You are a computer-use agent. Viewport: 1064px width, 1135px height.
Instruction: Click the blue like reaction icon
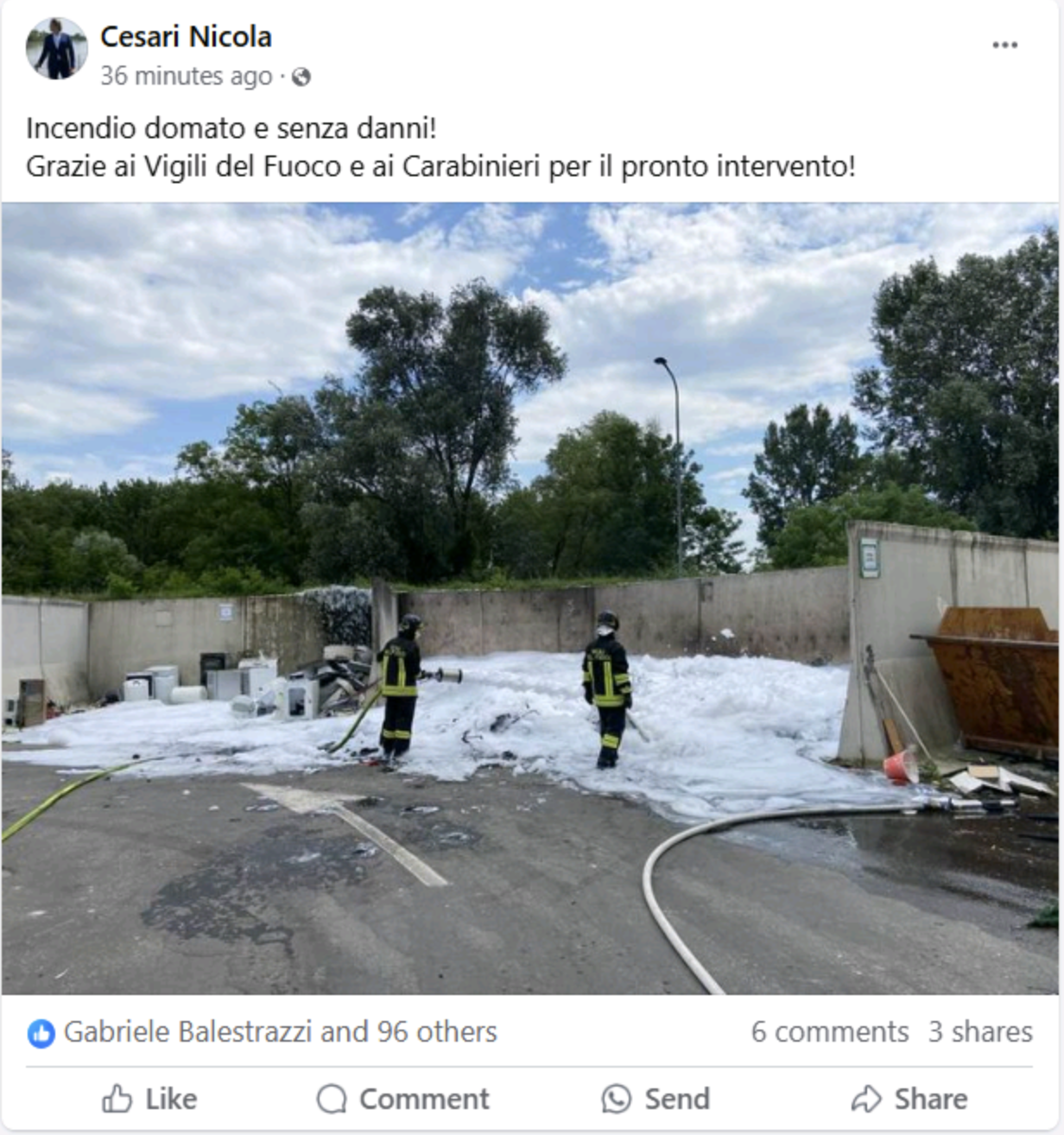click(x=41, y=1032)
